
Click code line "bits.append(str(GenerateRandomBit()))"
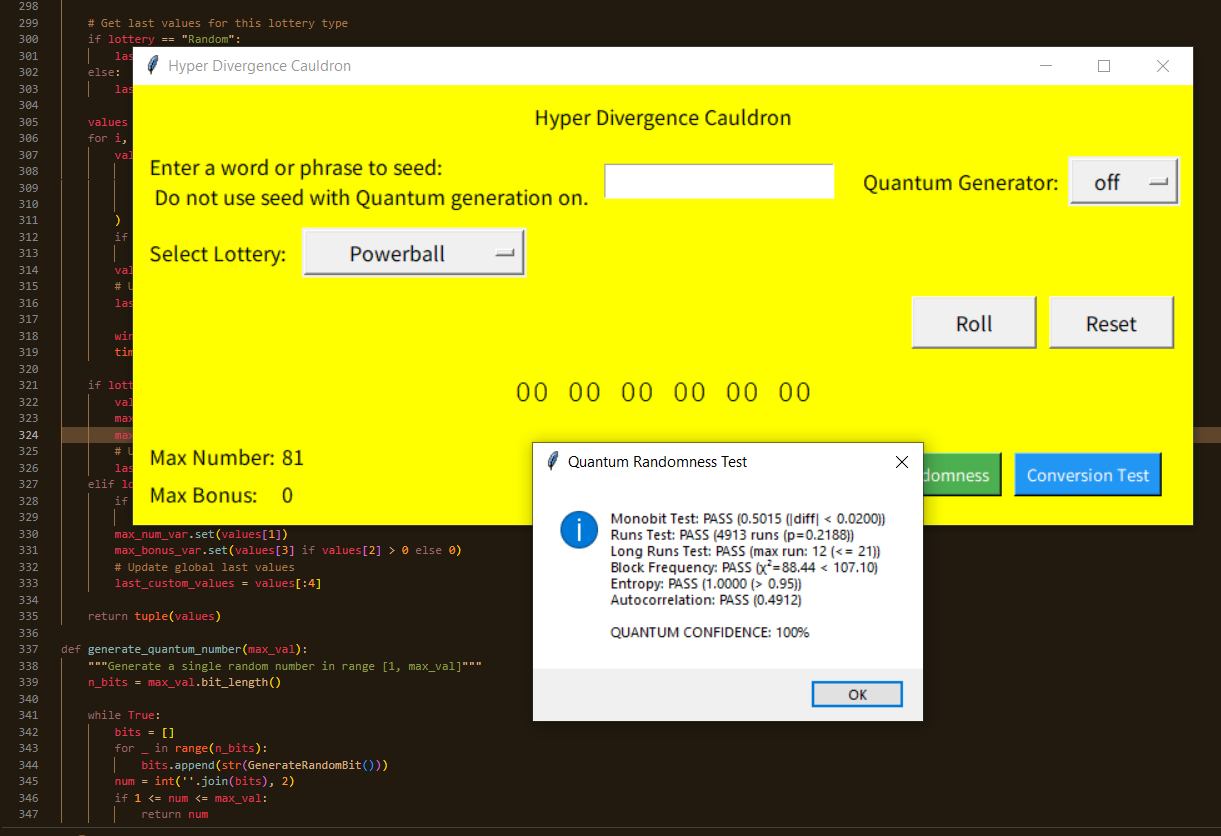[264, 765]
